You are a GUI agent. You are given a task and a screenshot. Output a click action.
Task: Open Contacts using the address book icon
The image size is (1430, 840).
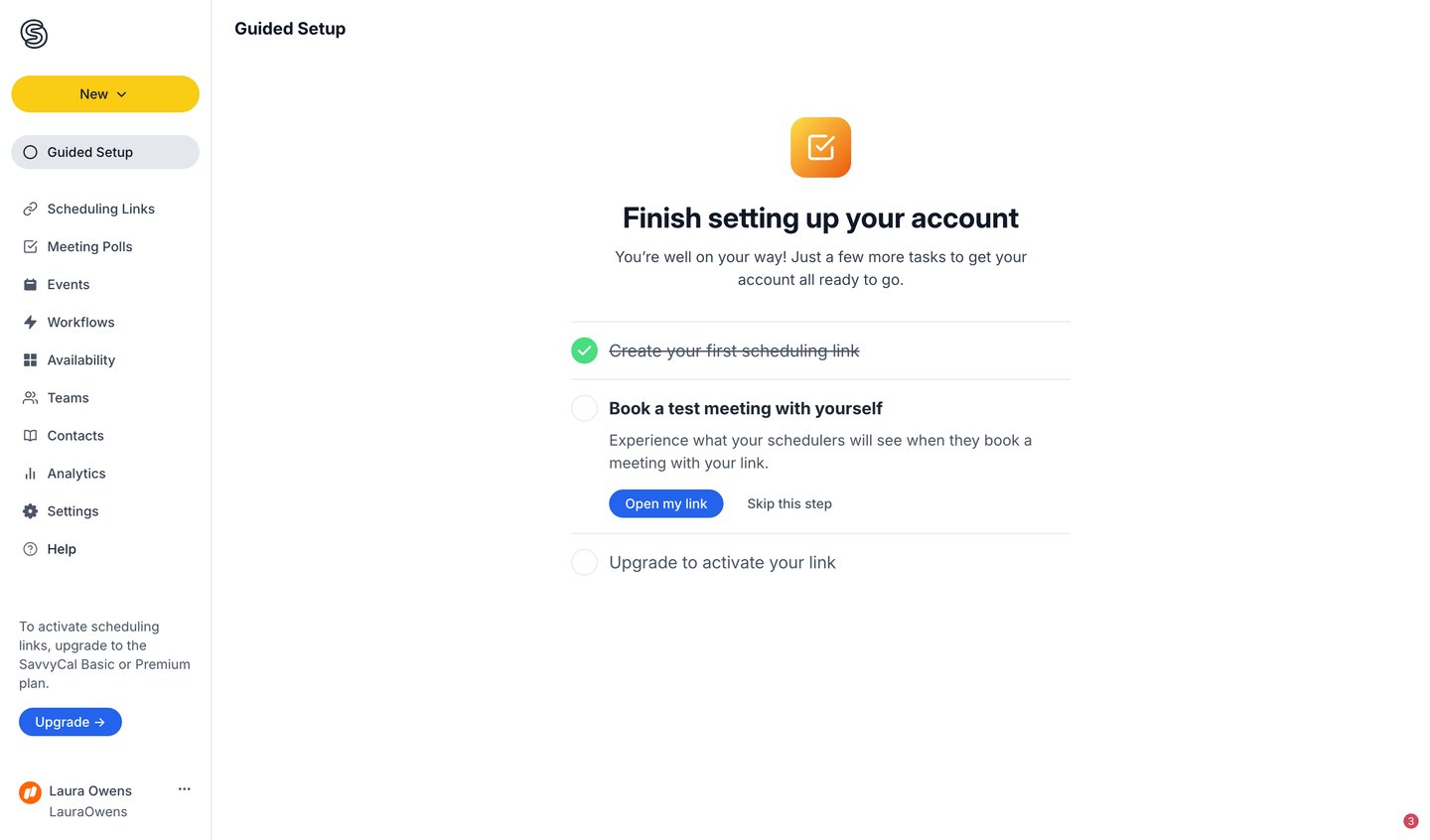pyautogui.click(x=31, y=435)
